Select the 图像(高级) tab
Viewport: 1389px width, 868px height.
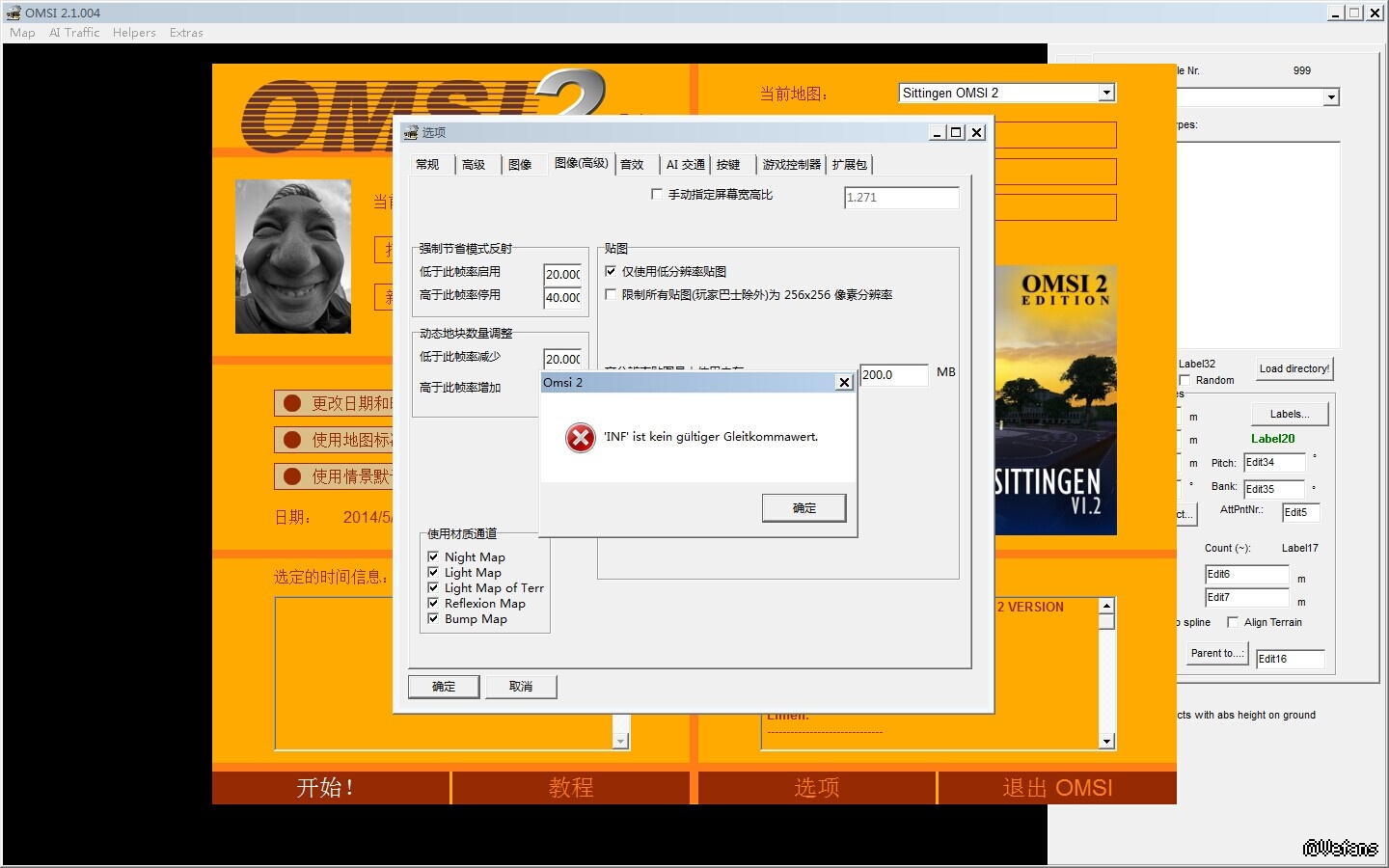[x=582, y=163]
